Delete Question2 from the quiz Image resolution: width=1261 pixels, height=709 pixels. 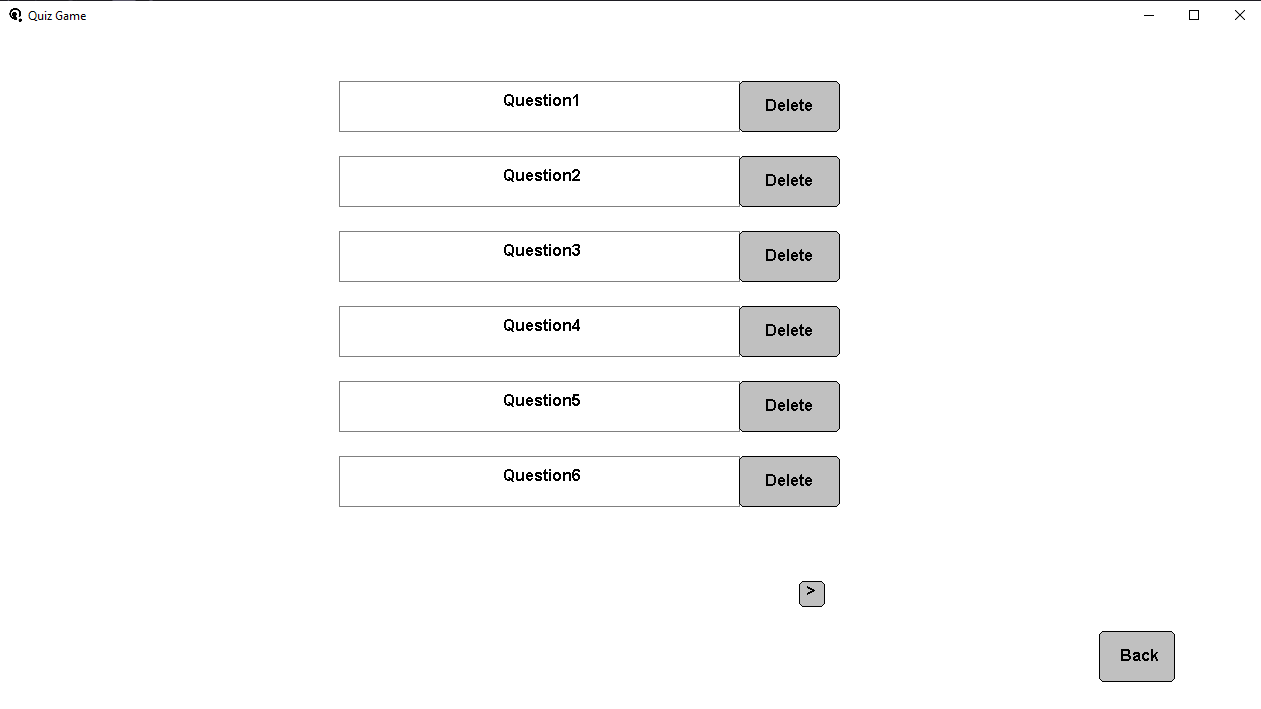(788, 181)
